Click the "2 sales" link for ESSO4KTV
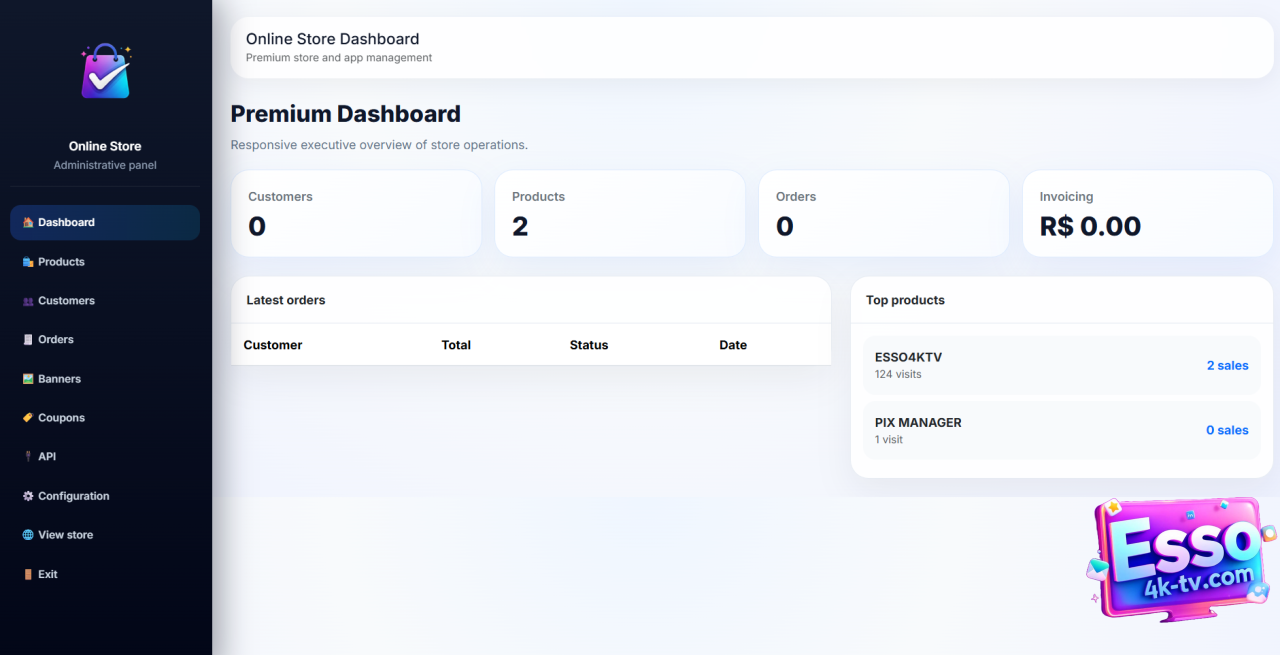 click(1227, 366)
